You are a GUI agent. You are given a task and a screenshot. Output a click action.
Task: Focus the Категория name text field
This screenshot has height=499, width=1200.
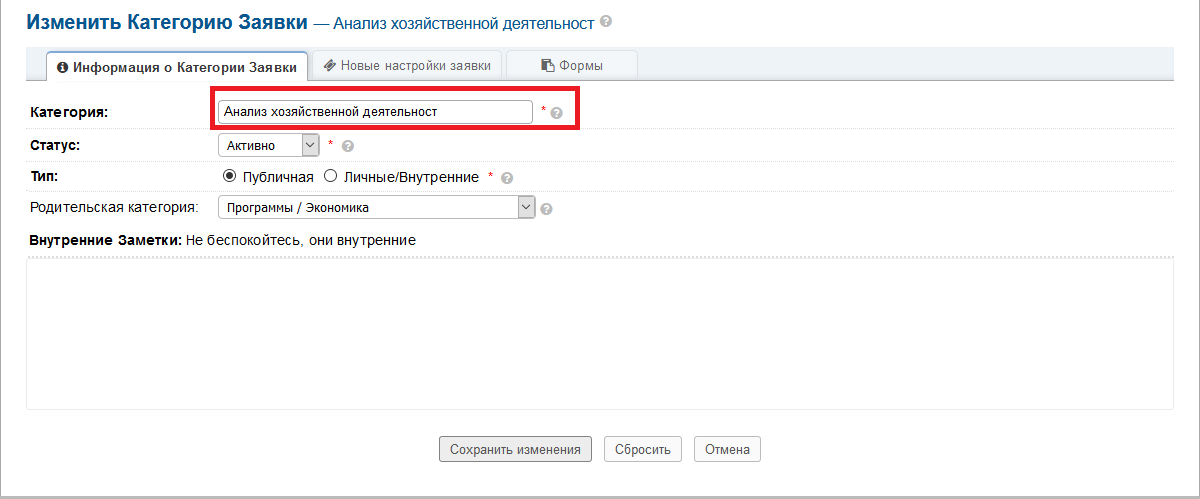coord(375,112)
